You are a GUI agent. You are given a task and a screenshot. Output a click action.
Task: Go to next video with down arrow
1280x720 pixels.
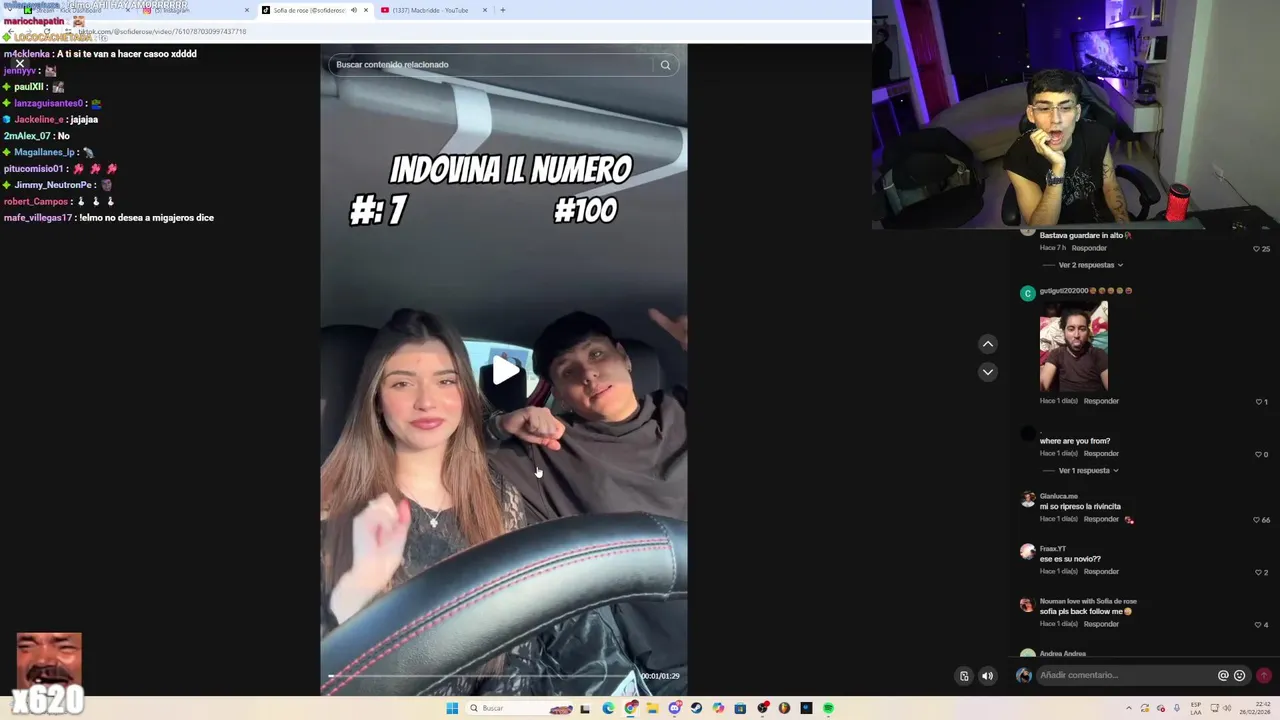[x=987, y=372]
